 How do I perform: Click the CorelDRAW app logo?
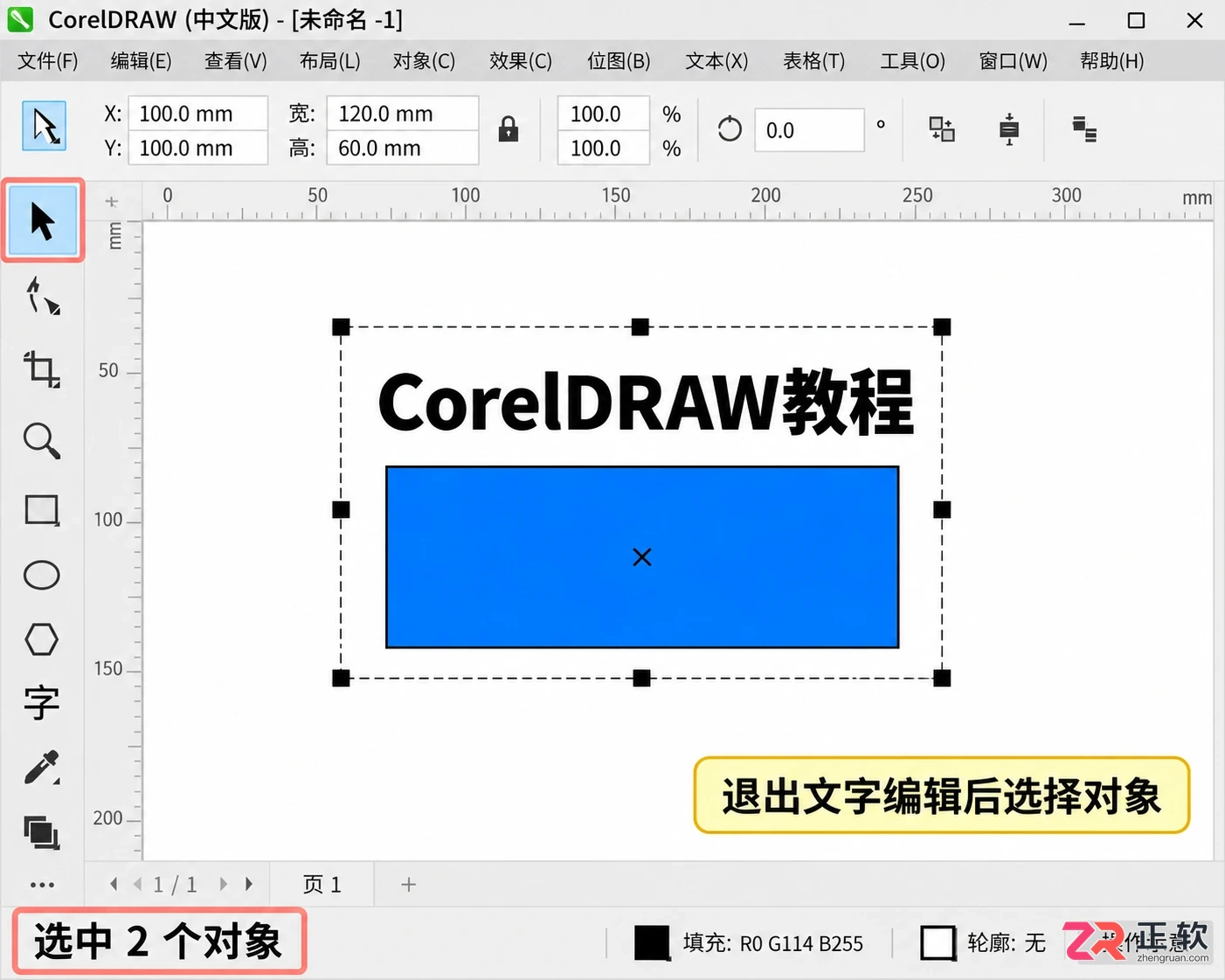20,19
